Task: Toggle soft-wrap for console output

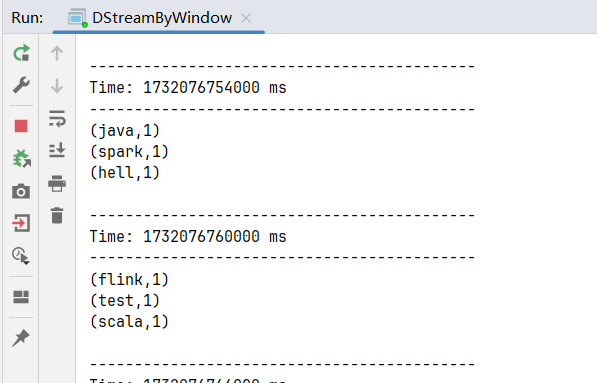Action: 57,118
